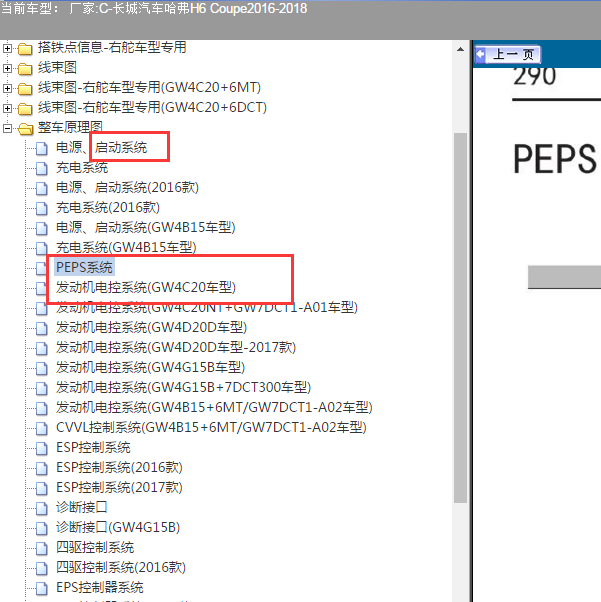The image size is (601, 602).
Task: Click folder icon of 搭铁点信息-右舵车型专用
Action: point(25,49)
